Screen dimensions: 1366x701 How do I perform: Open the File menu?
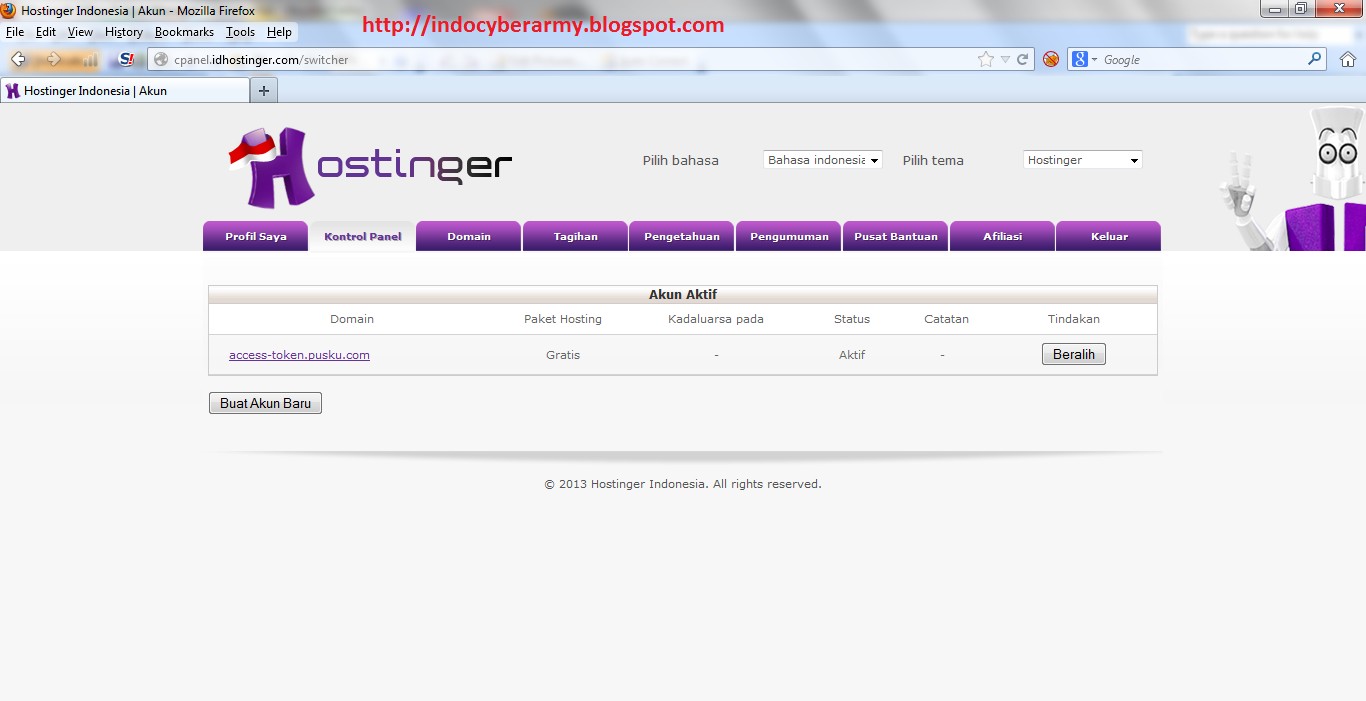[x=15, y=32]
